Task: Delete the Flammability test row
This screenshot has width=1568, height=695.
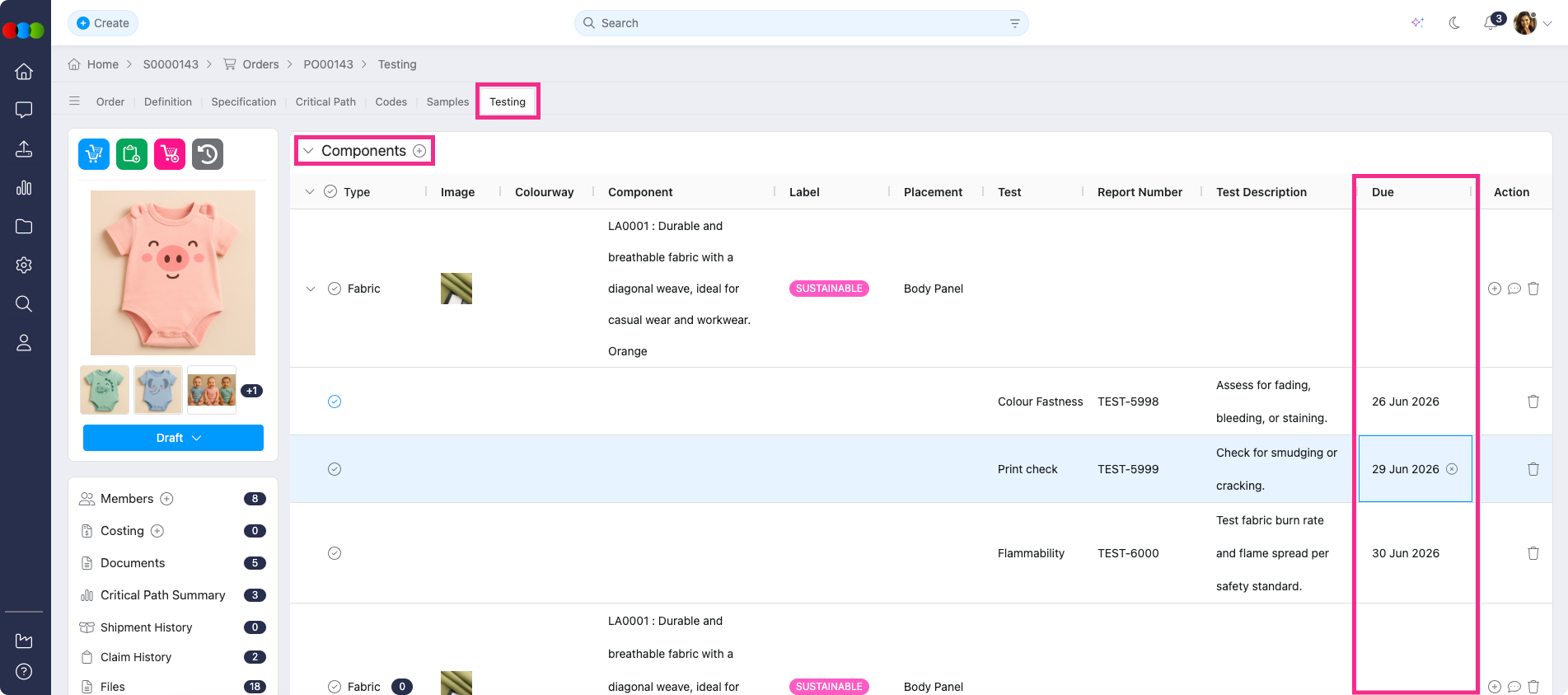Action: click(x=1533, y=553)
